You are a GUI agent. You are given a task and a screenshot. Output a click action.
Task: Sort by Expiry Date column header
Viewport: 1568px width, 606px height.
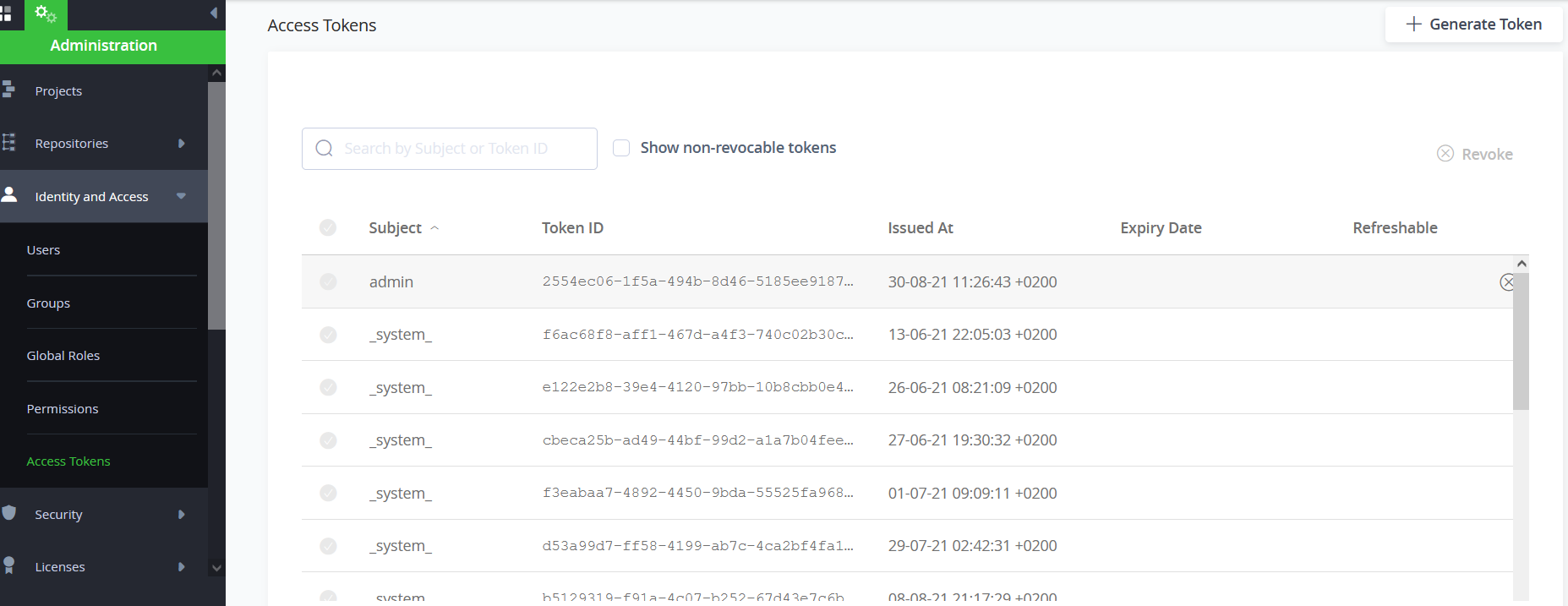1161,228
